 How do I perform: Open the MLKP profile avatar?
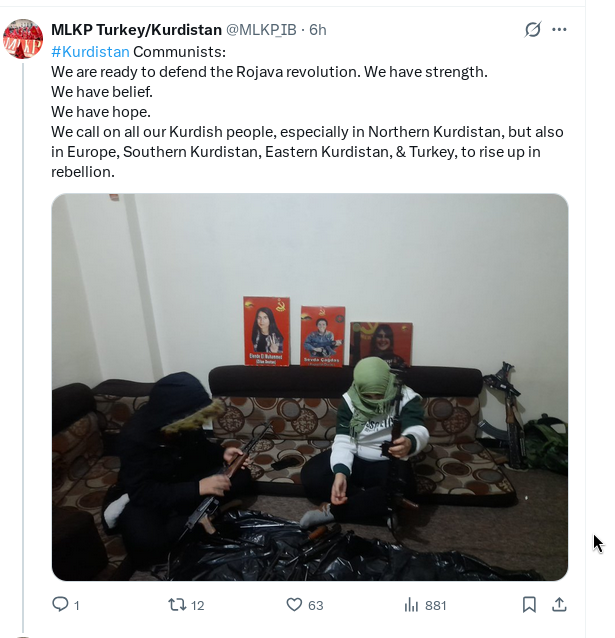(23, 39)
